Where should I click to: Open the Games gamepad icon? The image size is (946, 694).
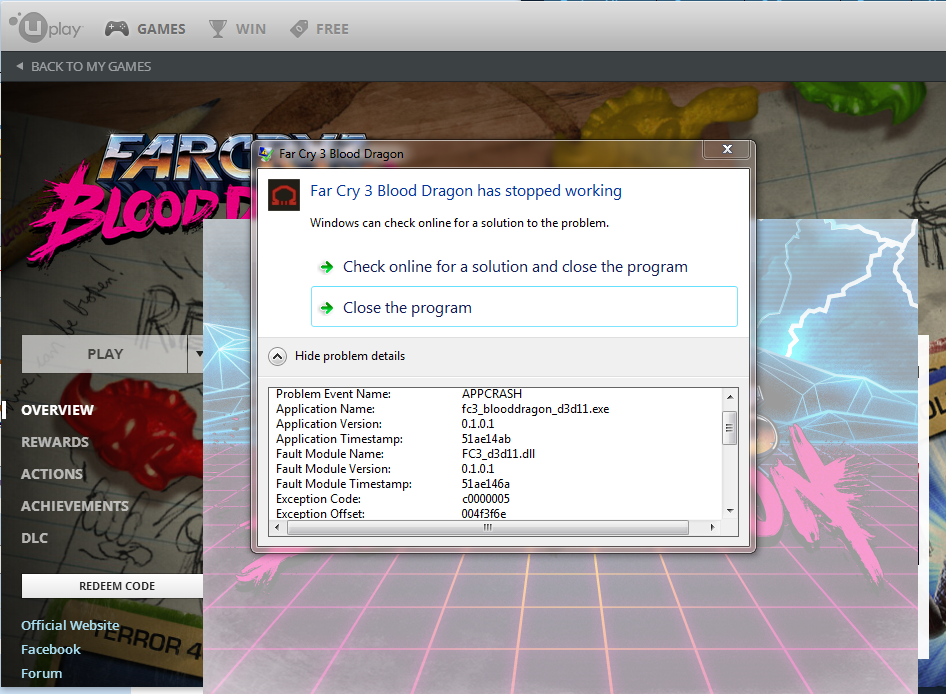[116, 28]
